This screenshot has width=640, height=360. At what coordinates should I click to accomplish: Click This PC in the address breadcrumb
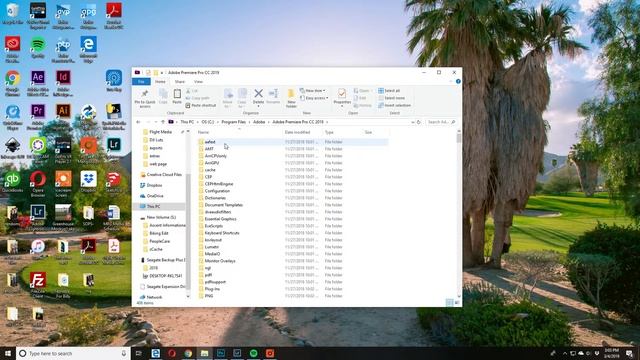[x=187, y=122]
